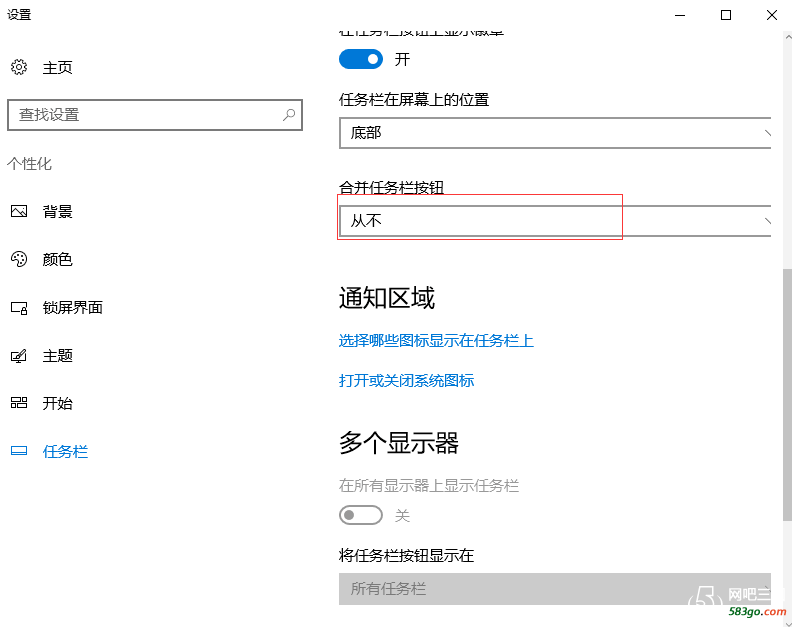Open the 主页 home page
This screenshot has width=792, height=627.
click(x=58, y=67)
